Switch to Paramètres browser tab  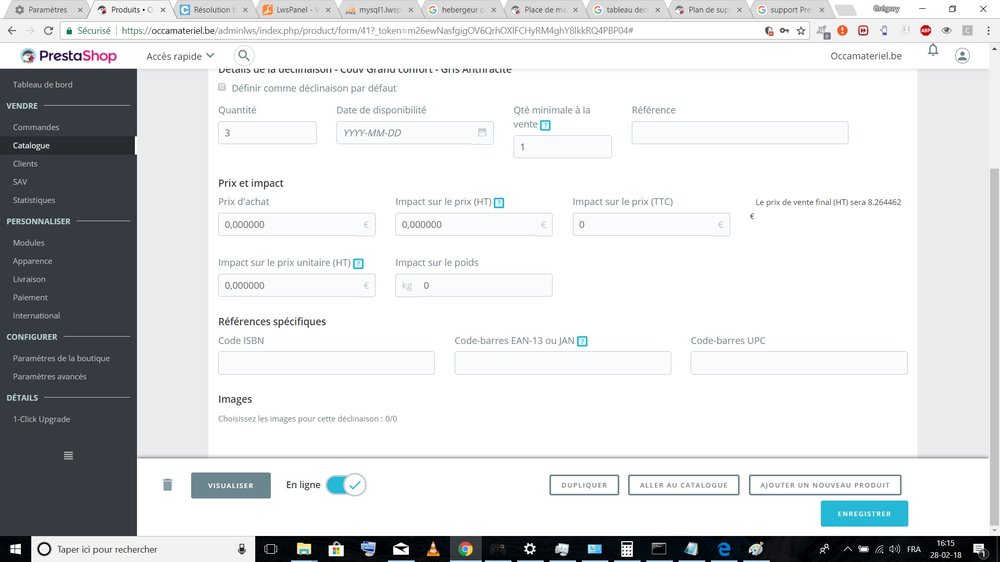(47, 10)
